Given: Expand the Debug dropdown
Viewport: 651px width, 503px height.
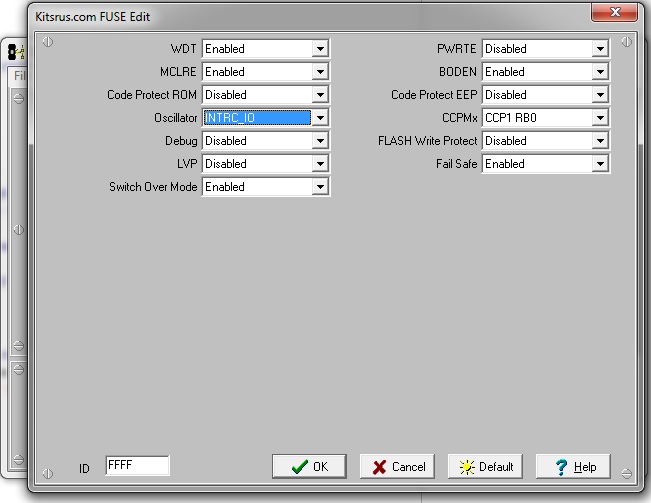Looking at the screenshot, I should tap(320, 141).
